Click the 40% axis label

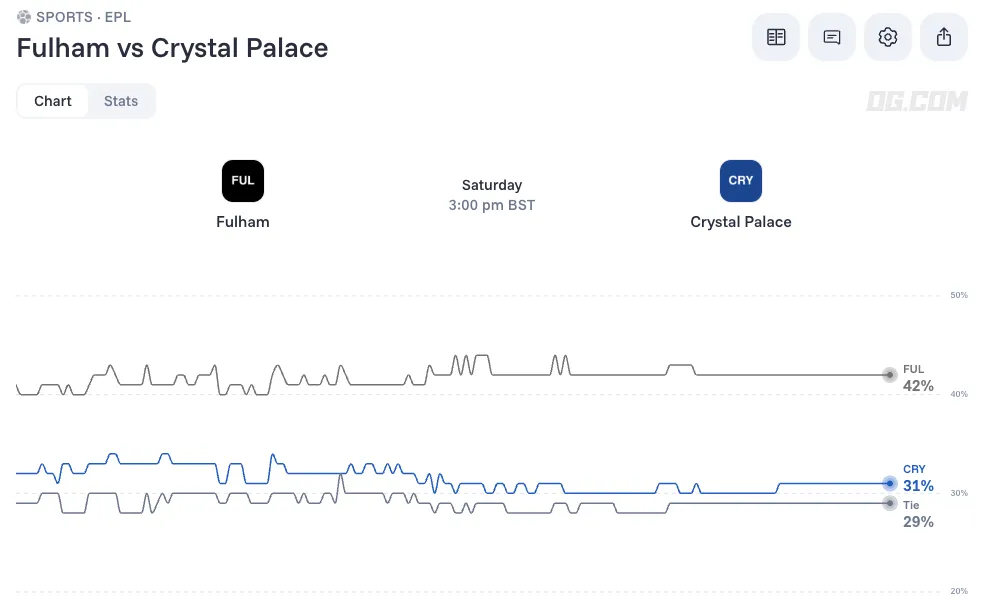coord(959,394)
